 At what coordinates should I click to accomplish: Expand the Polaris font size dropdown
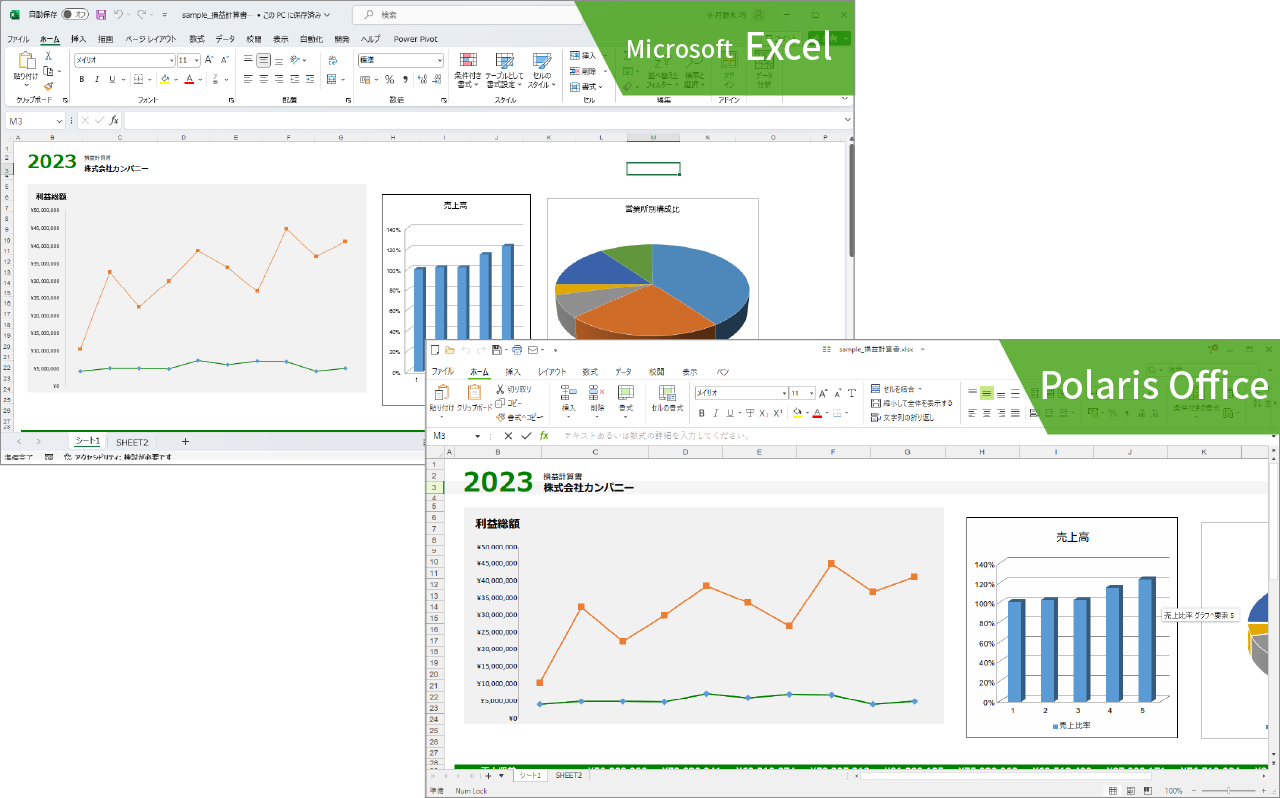point(811,393)
